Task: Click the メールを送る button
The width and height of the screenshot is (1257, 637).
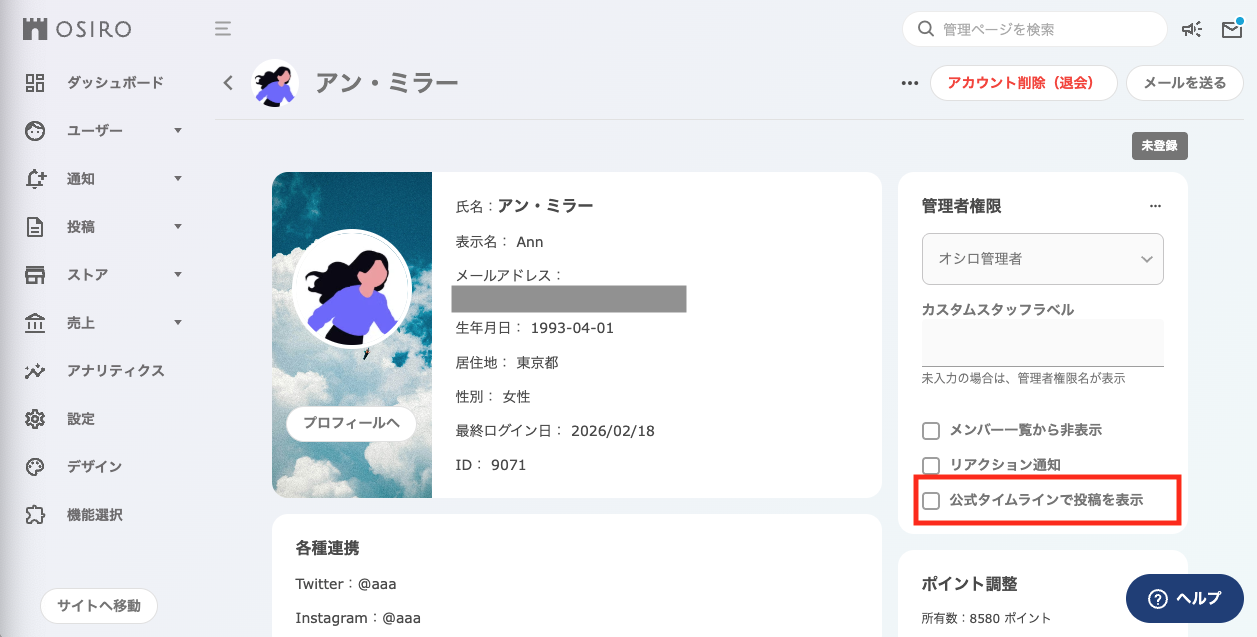Action: point(1184,83)
